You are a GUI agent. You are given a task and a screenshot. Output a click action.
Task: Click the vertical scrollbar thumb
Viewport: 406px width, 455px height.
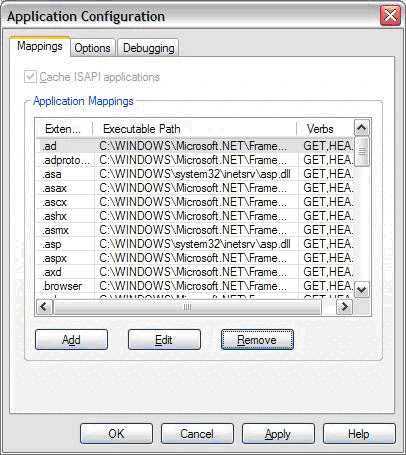pyautogui.click(x=362, y=151)
